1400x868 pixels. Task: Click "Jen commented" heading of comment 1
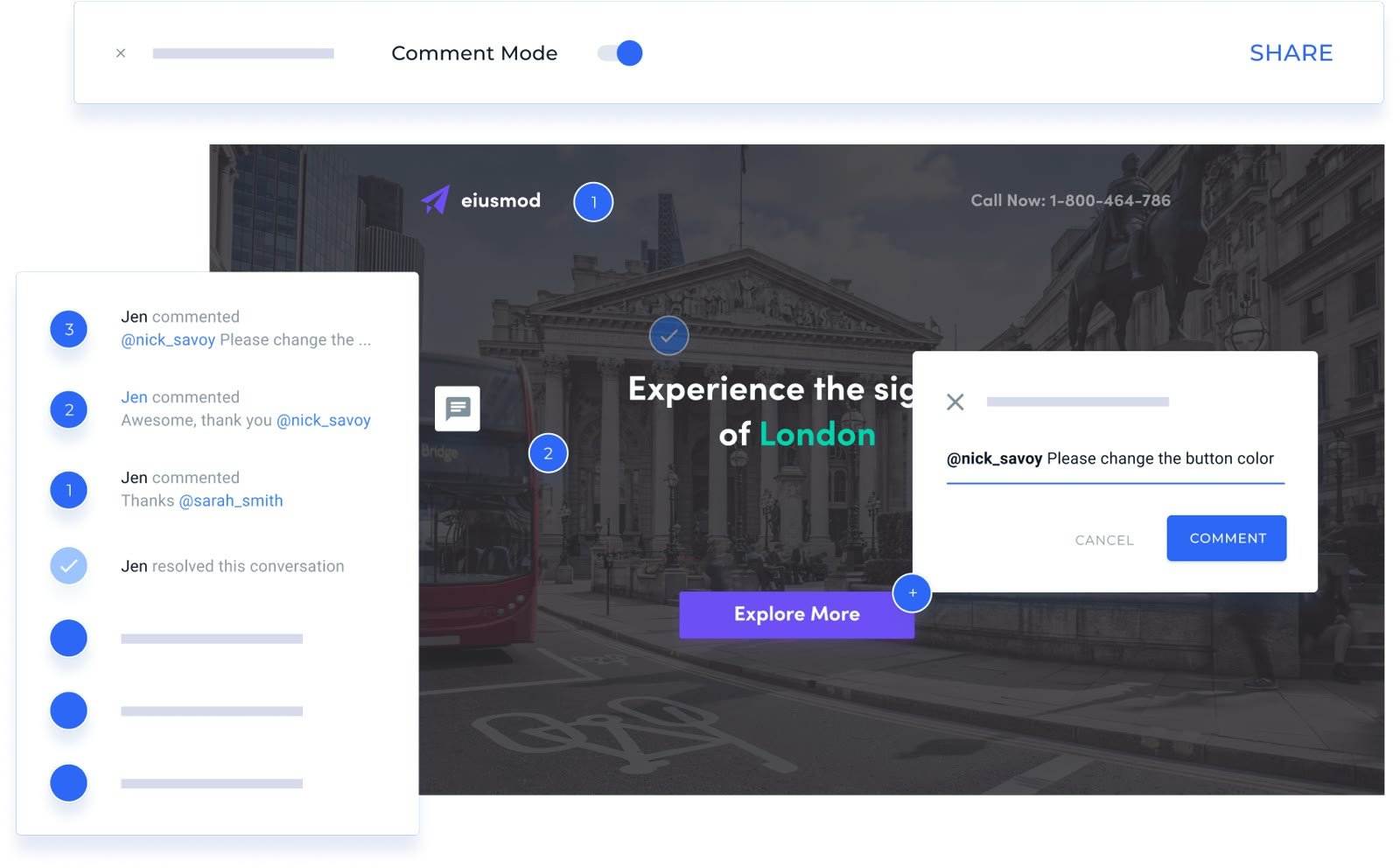(x=180, y=478)
